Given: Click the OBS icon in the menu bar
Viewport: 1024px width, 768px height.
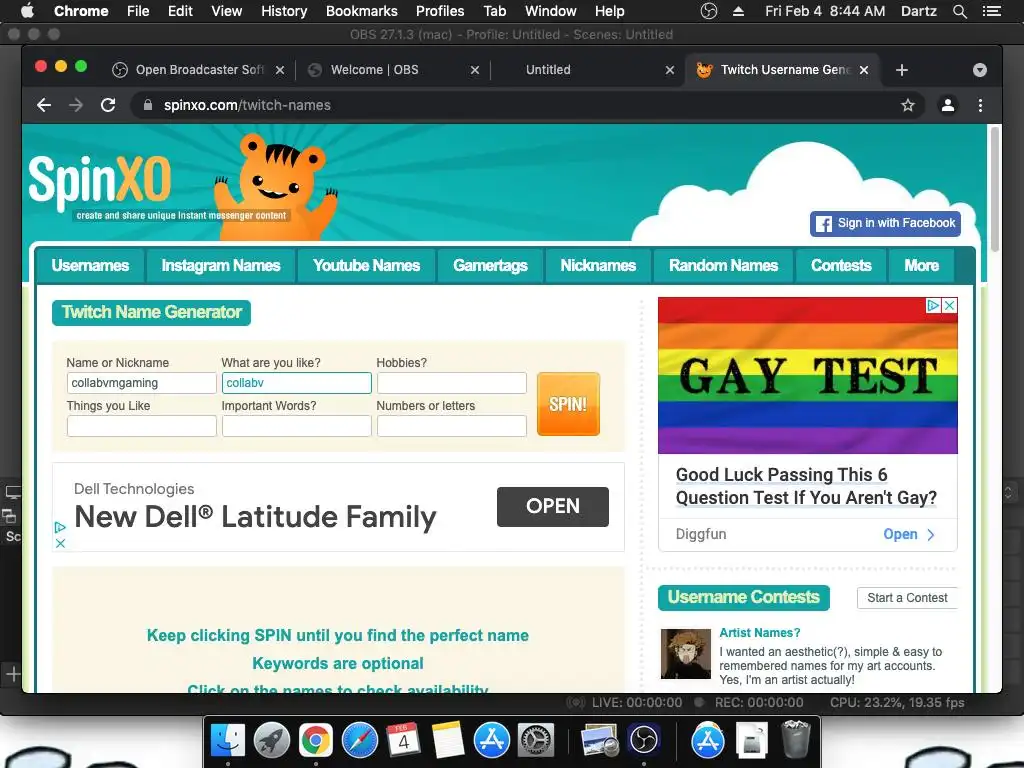Looking at the screenshot, I should [709, 11].
